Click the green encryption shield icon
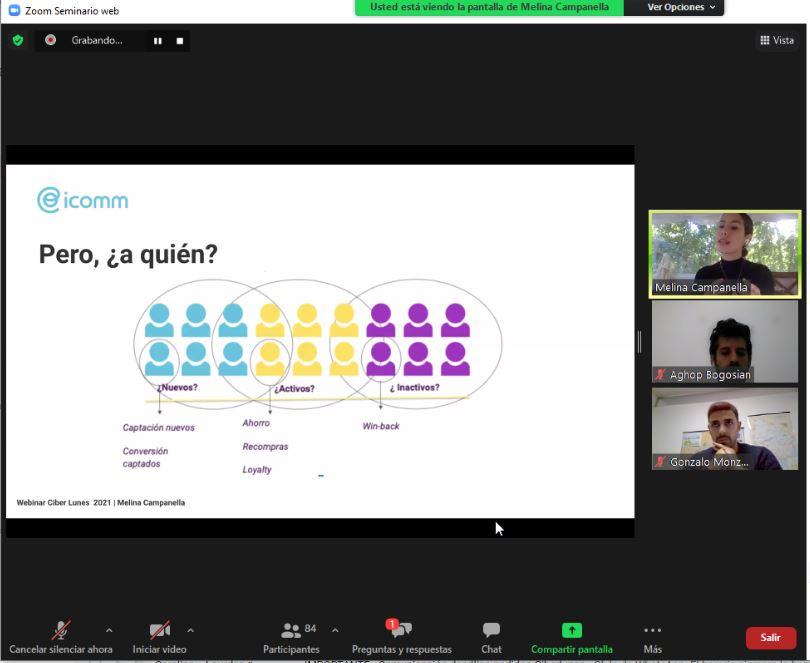Image resolution: width=810 pixels, height=663 pixels. 17,41
